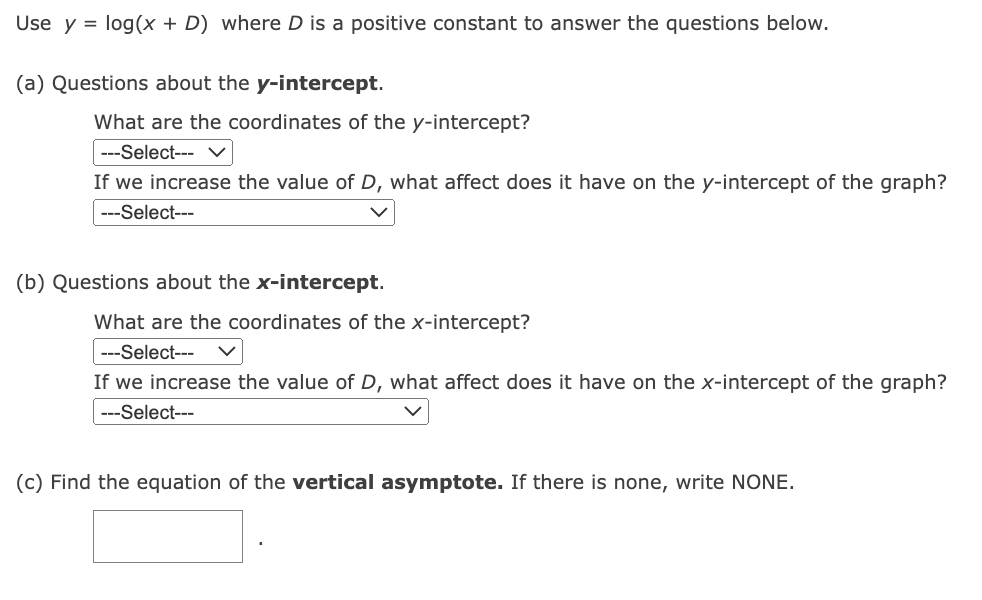Click the period beside the part (c) answer box
Image resolution: width=982 pixels, height=600 pixels.
tap(259, 541)
